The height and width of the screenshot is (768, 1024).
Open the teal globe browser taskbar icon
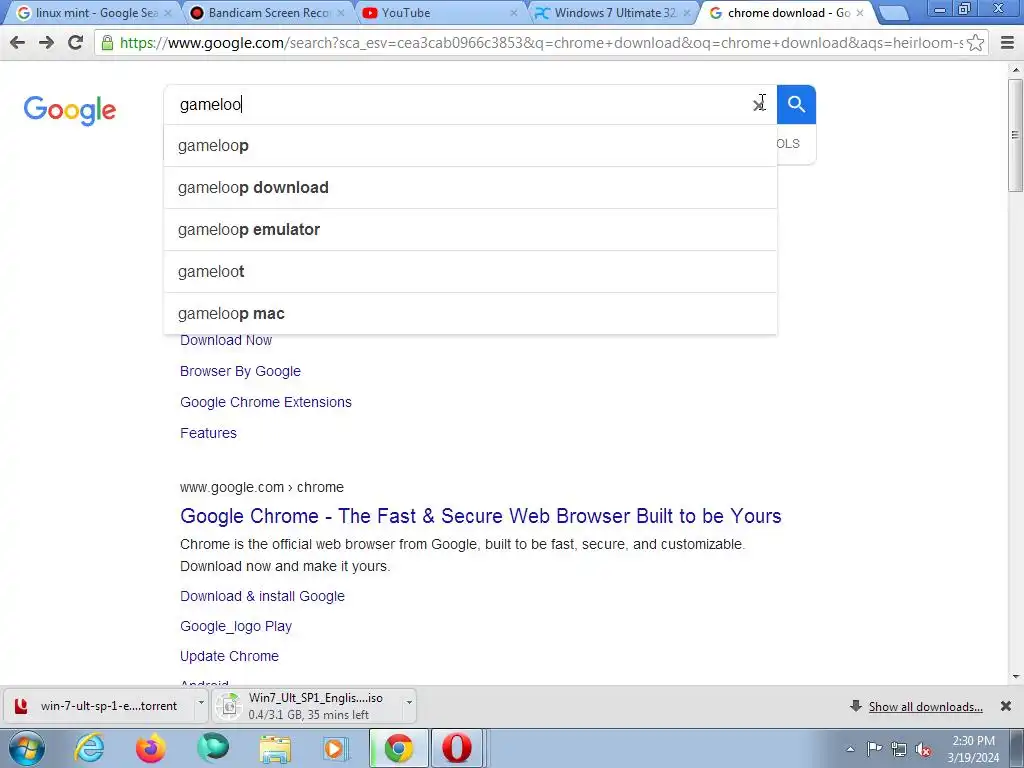click(213, 748)
